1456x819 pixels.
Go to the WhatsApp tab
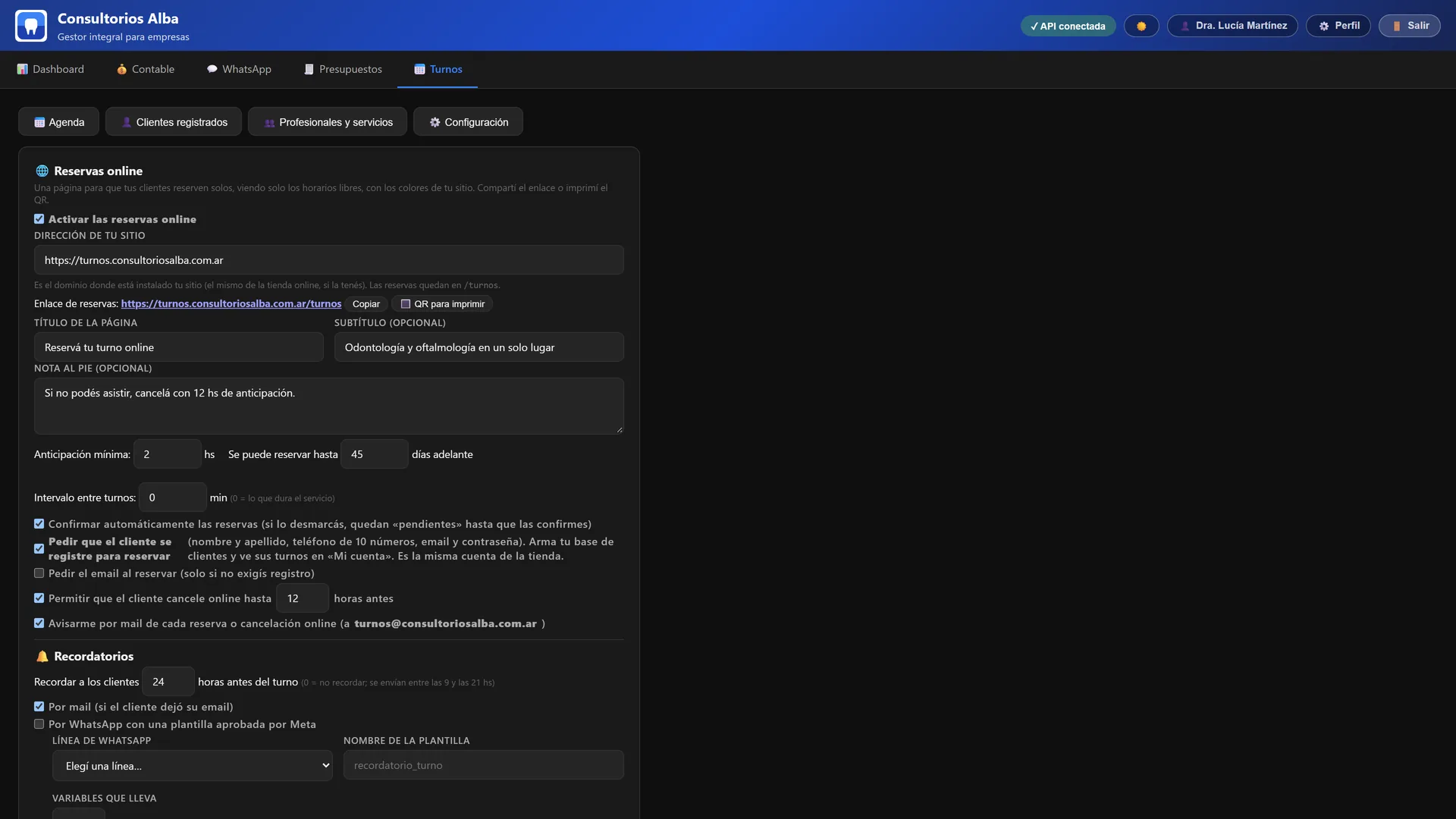[239, 69]
